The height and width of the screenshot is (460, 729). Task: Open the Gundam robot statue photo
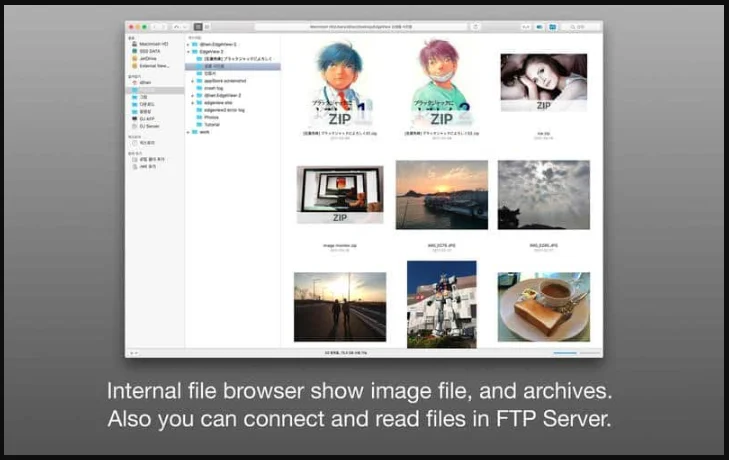[442, 304]
